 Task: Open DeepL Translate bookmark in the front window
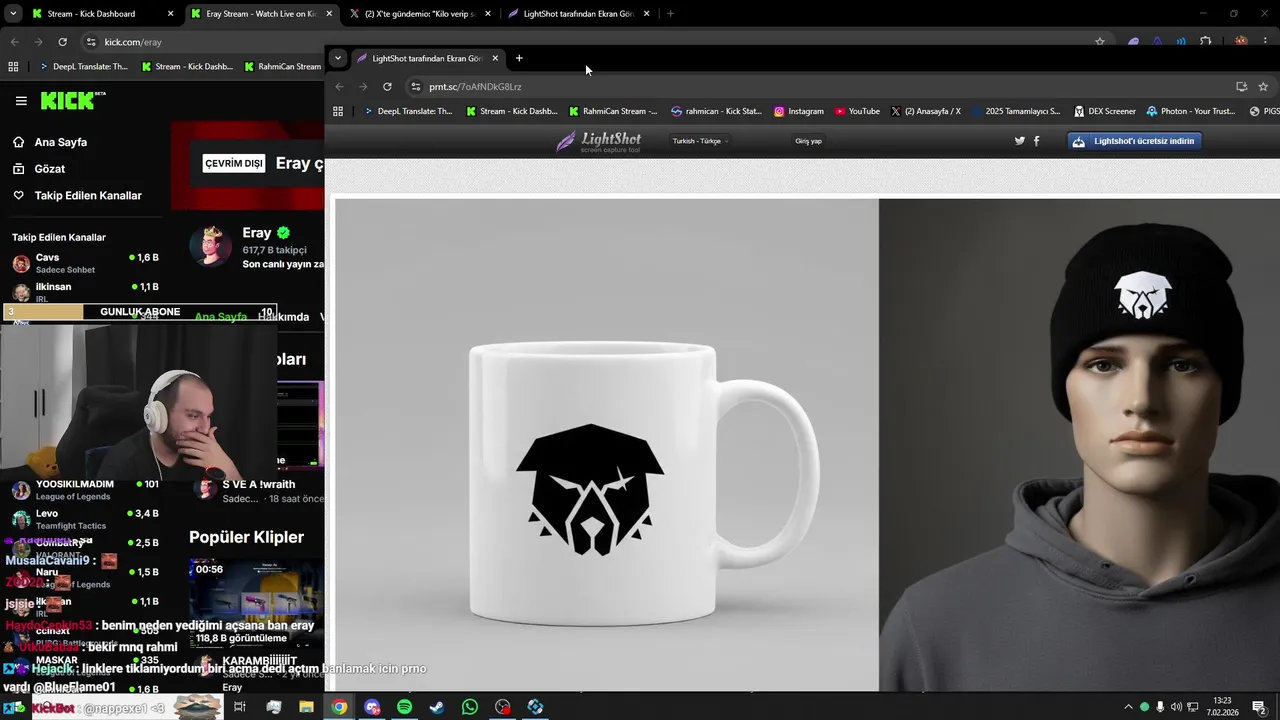408,111
